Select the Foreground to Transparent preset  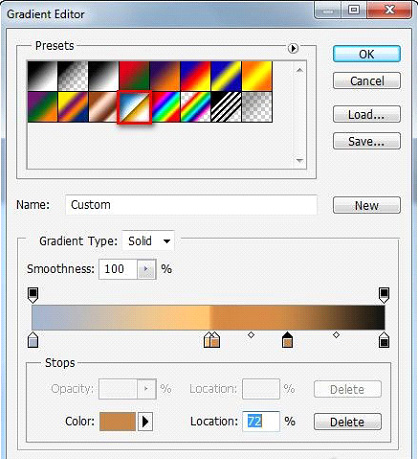click(x=73, y=76)
